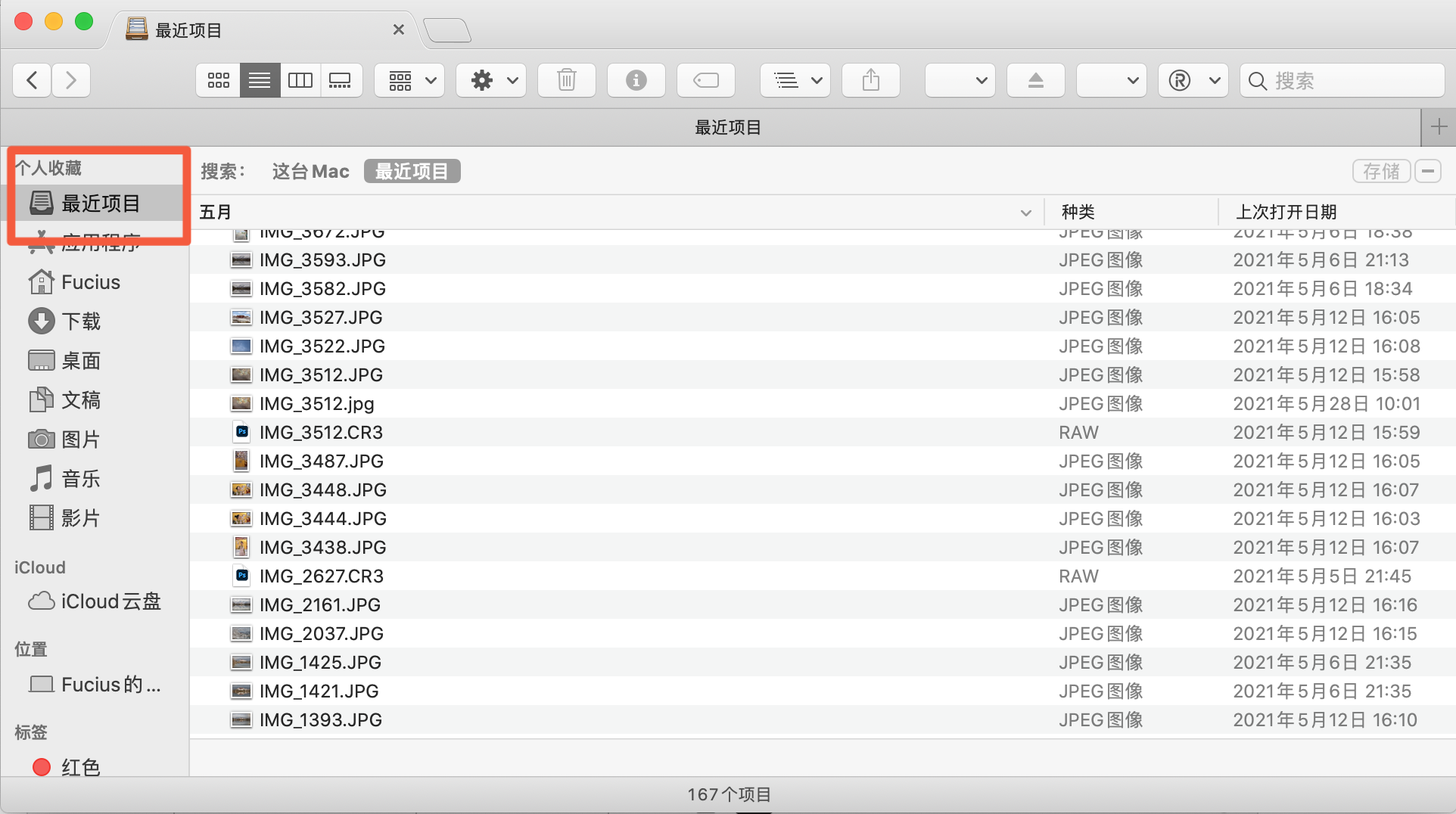Switch to list view
1456x814 pixels.
260,80
